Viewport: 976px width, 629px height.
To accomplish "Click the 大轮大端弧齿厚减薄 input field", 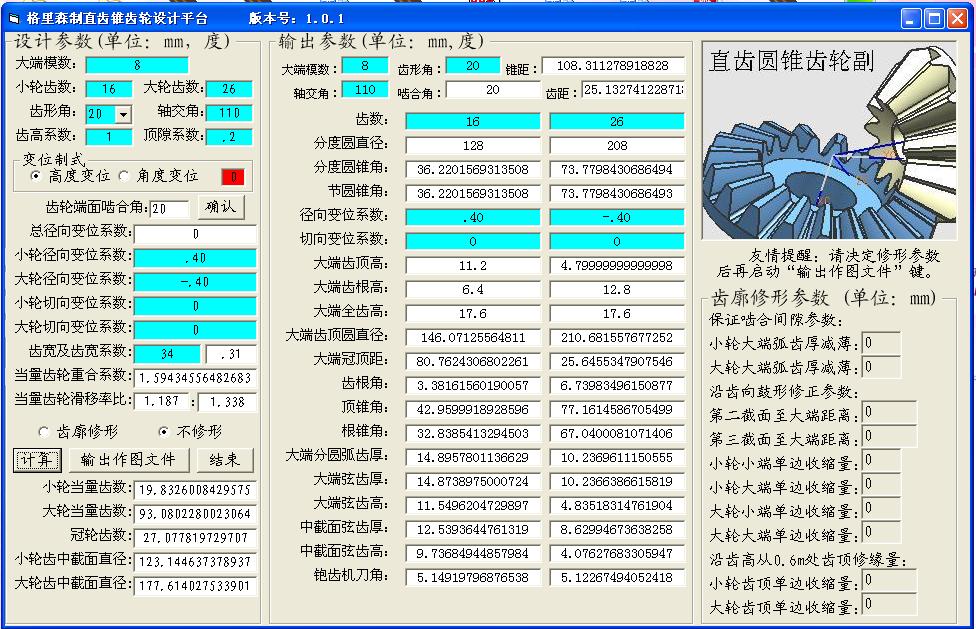I will [881, 367].
